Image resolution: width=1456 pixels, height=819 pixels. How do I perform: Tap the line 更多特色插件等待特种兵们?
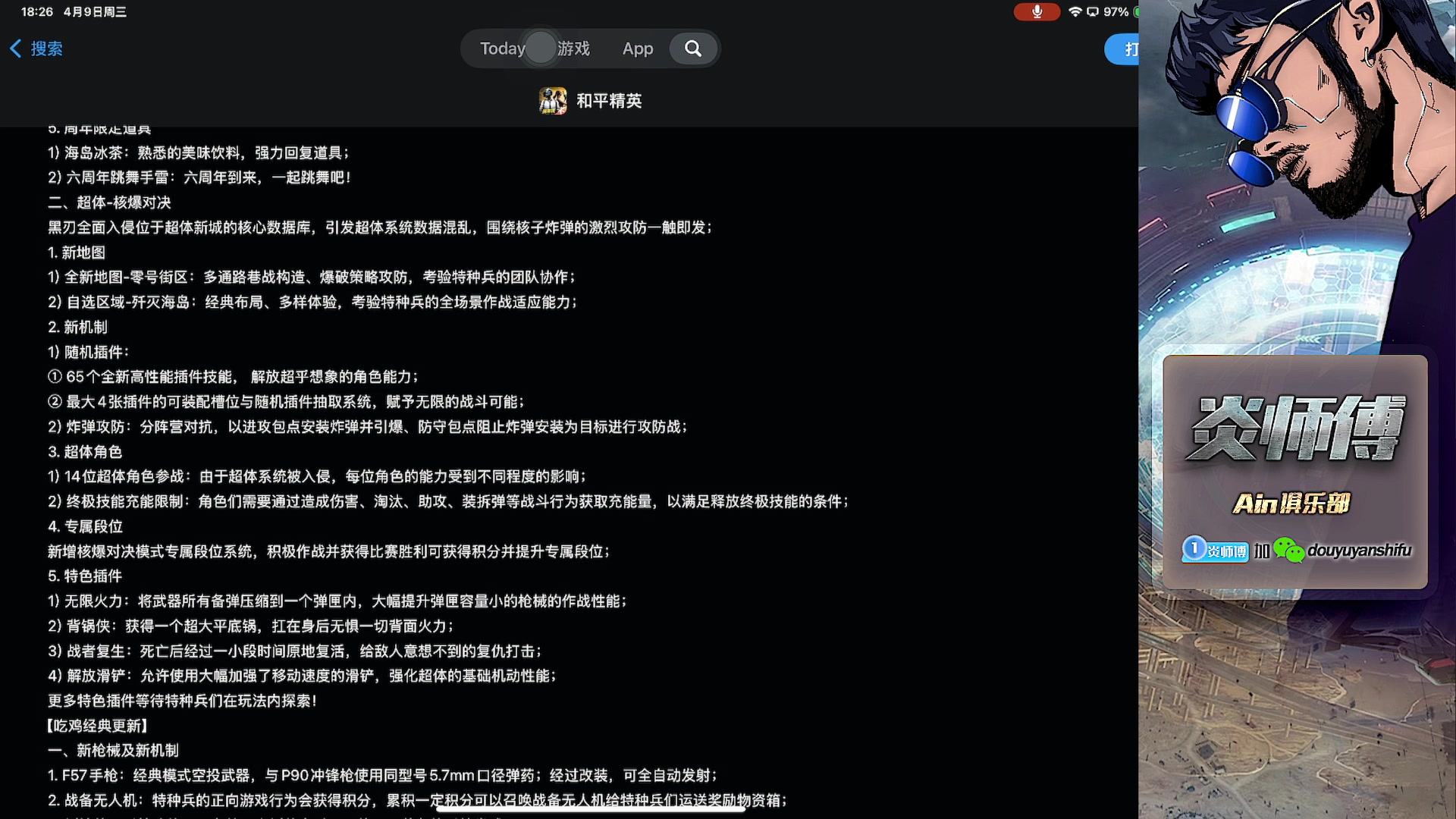coord(182,701)
